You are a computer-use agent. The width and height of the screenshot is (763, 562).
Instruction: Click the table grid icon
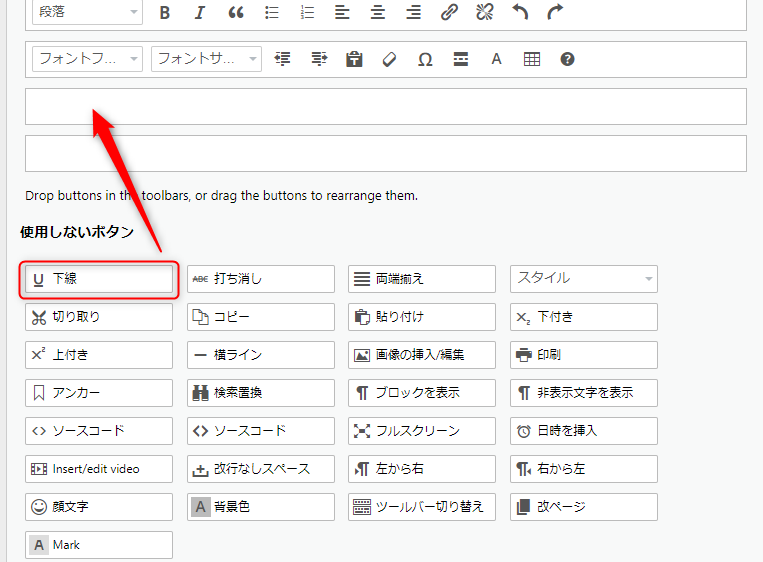[531, 59]
